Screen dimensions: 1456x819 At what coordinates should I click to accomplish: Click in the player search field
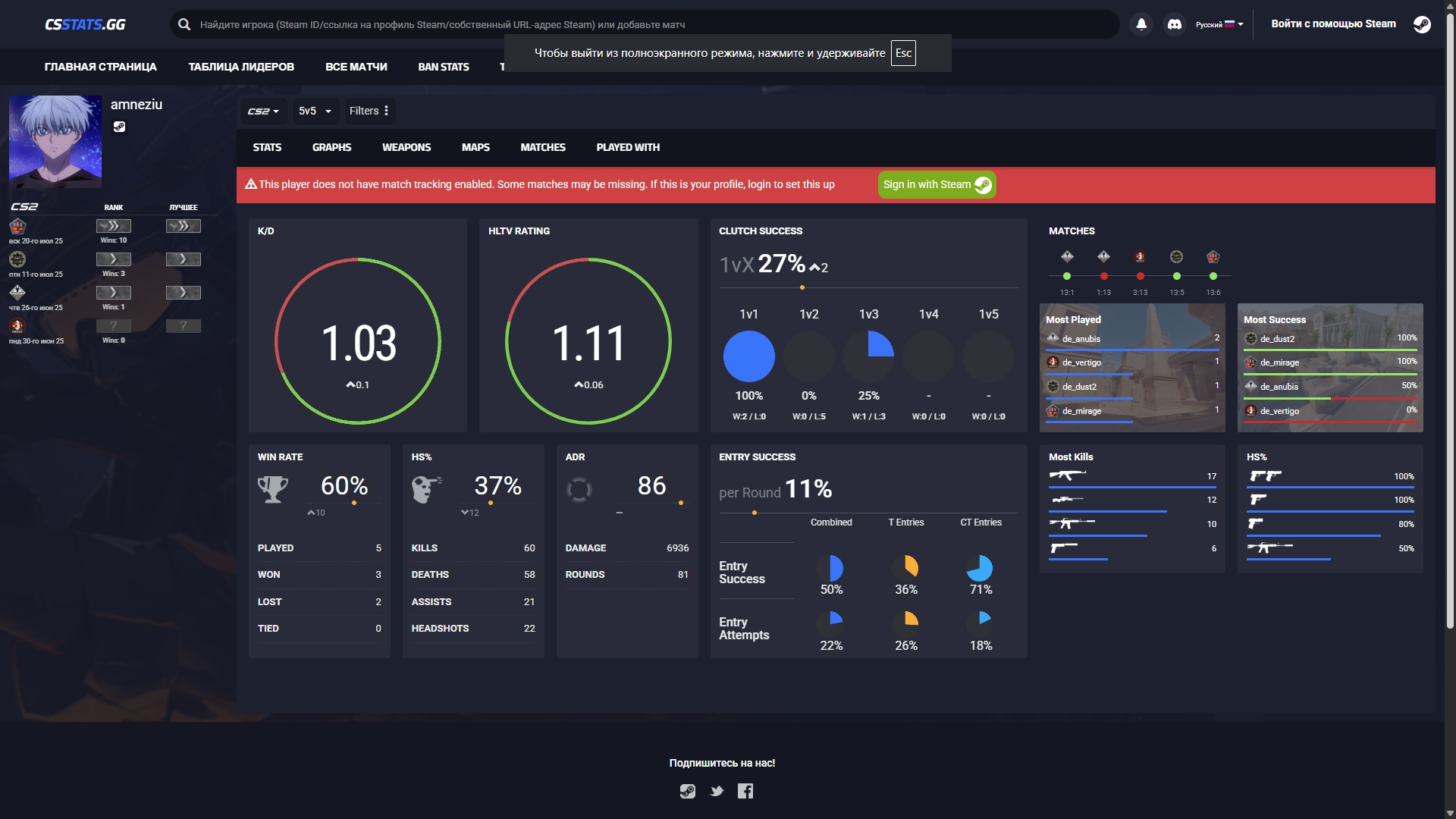[645, 24]
